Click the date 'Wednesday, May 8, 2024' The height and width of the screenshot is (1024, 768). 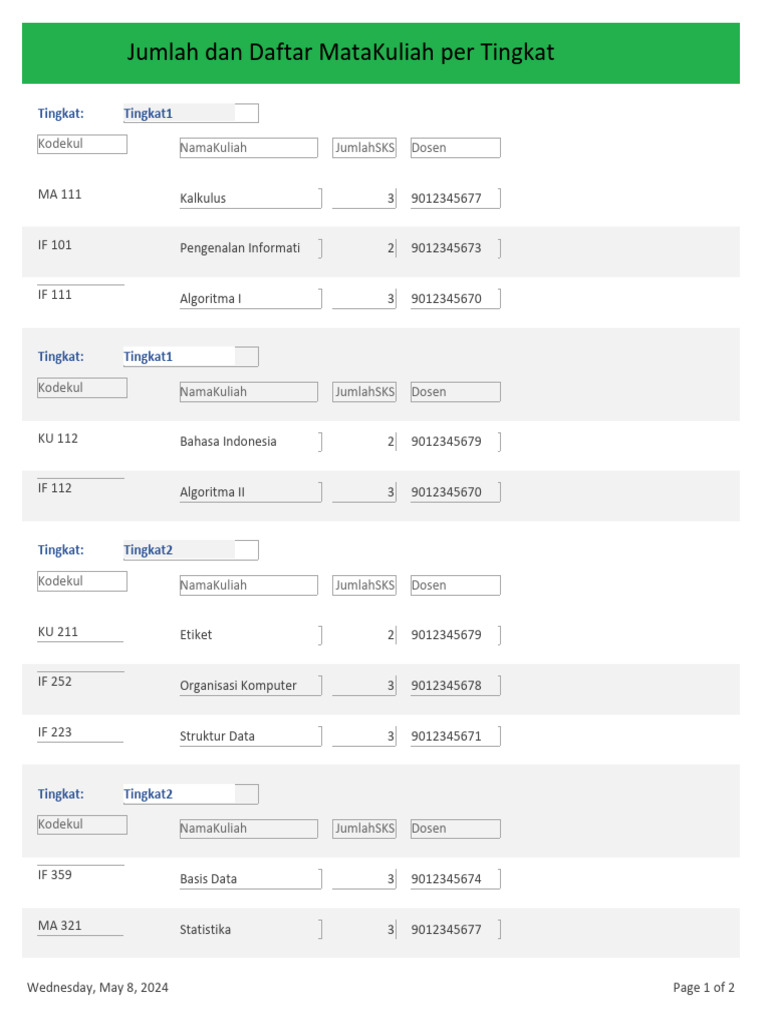[x=98, y=988]
